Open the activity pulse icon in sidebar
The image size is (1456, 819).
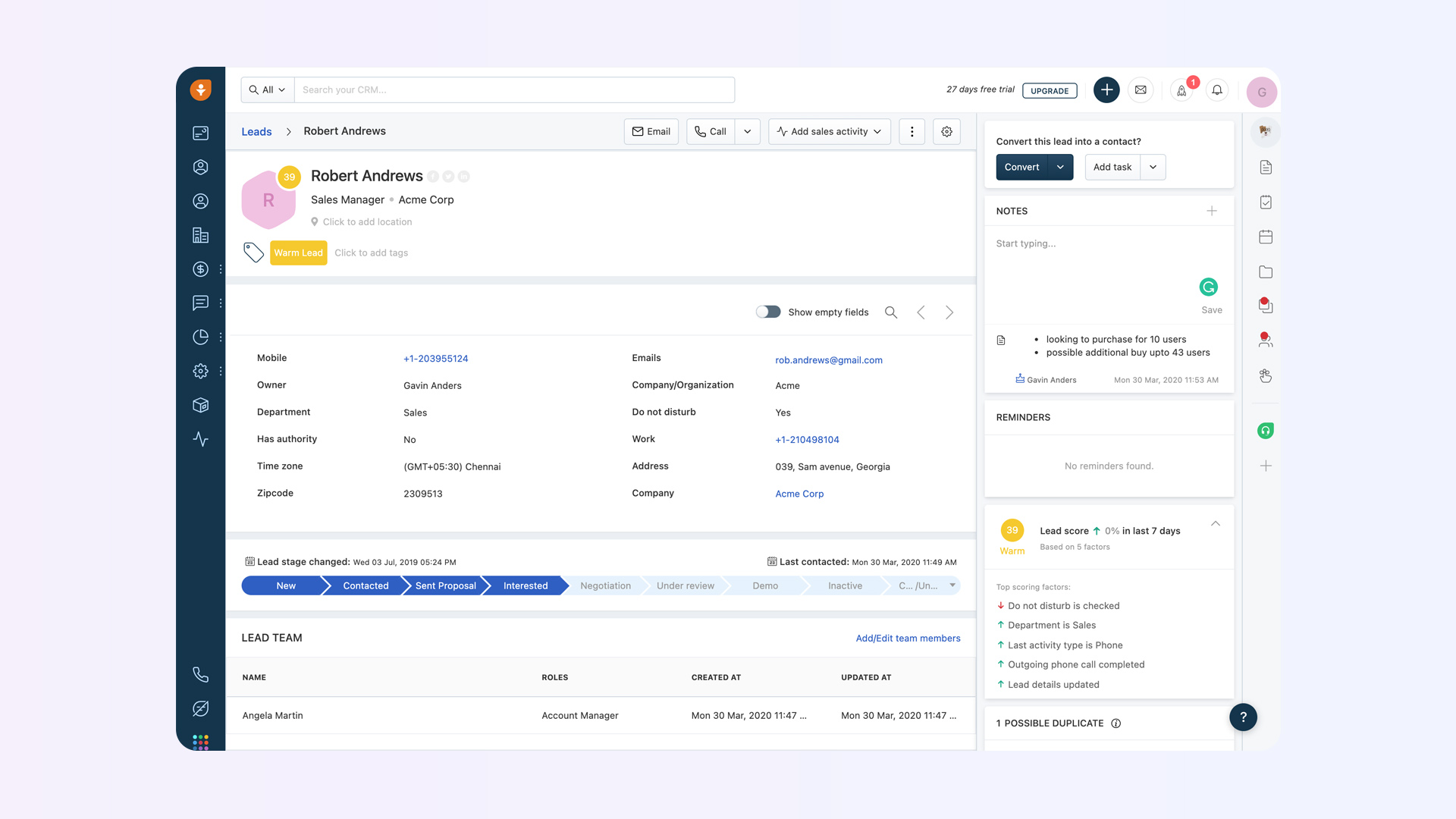(200, 439)
